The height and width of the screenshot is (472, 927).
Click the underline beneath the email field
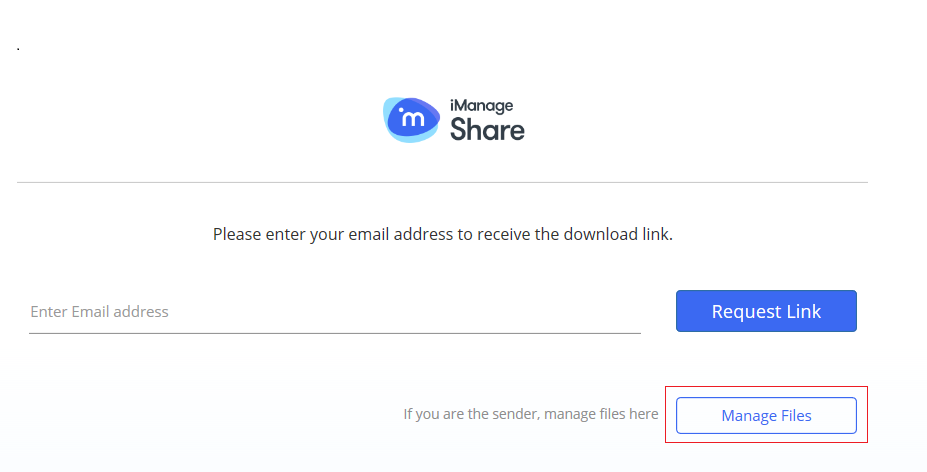[335, 333]
